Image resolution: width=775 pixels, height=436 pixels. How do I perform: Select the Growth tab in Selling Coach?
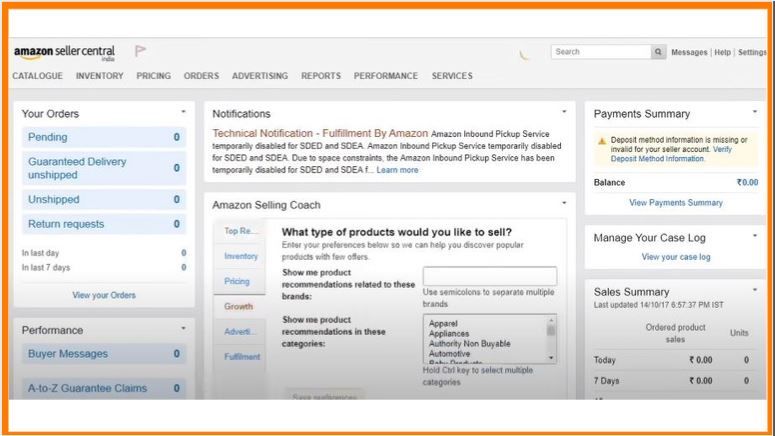[x=239, y=307]
